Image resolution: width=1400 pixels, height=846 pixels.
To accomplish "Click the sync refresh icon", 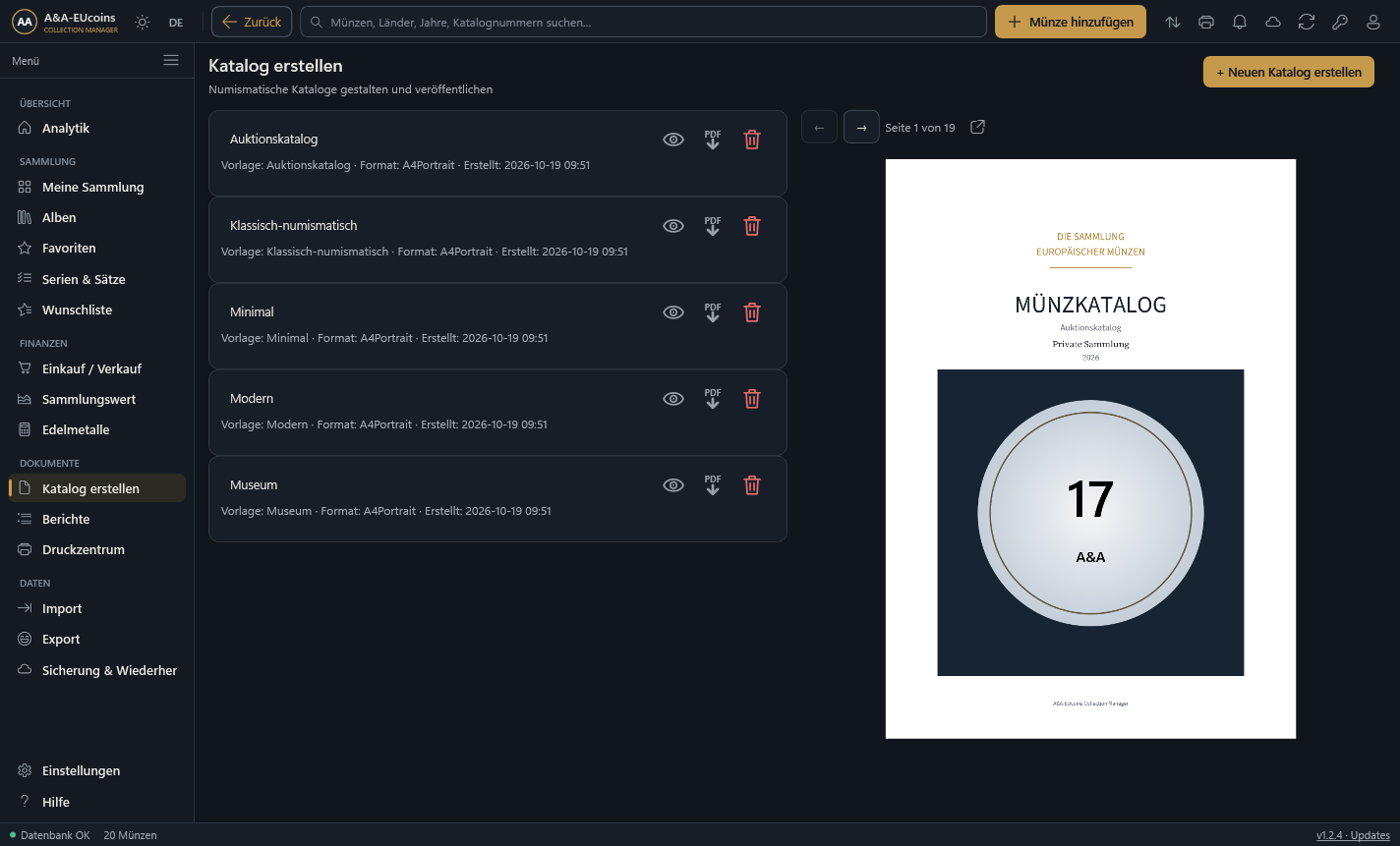I will click(1307, 22).
